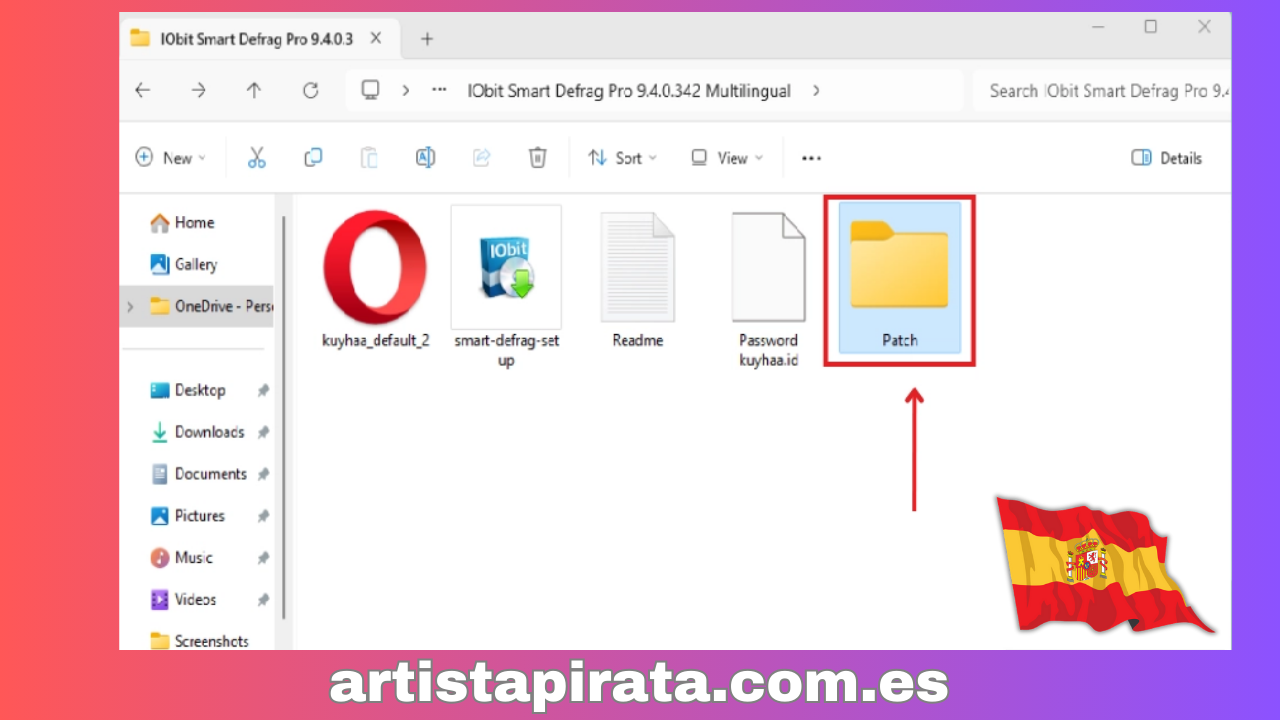Open the View dropdown menu
The height and width of the screenshot is (720, 1280).
727,158
